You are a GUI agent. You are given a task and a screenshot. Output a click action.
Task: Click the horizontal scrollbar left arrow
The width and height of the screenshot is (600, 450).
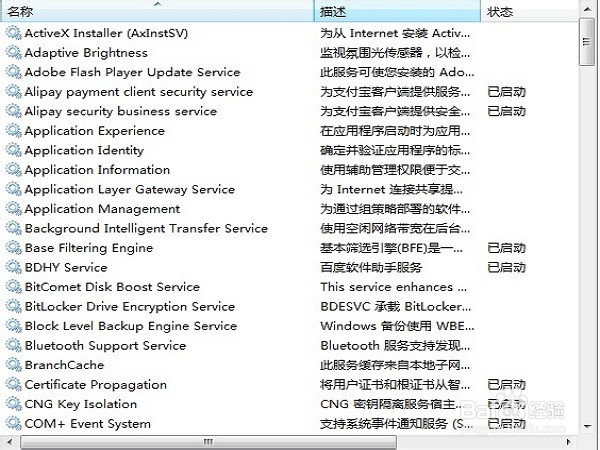coord(9,442)
